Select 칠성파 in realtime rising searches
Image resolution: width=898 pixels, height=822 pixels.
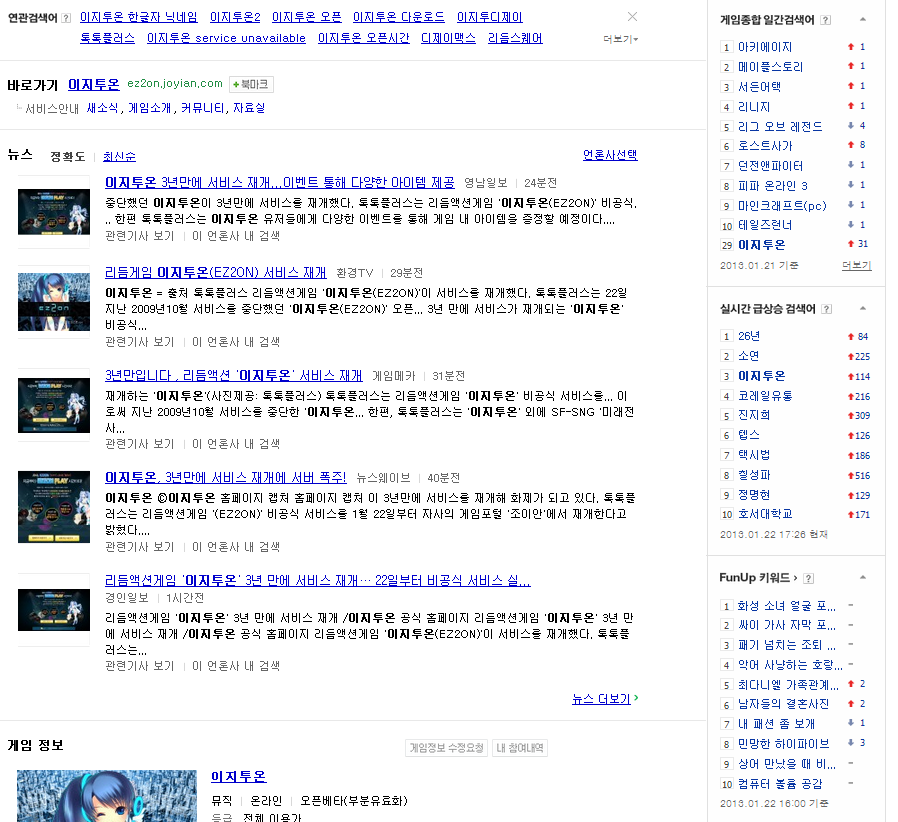(754, 475)
